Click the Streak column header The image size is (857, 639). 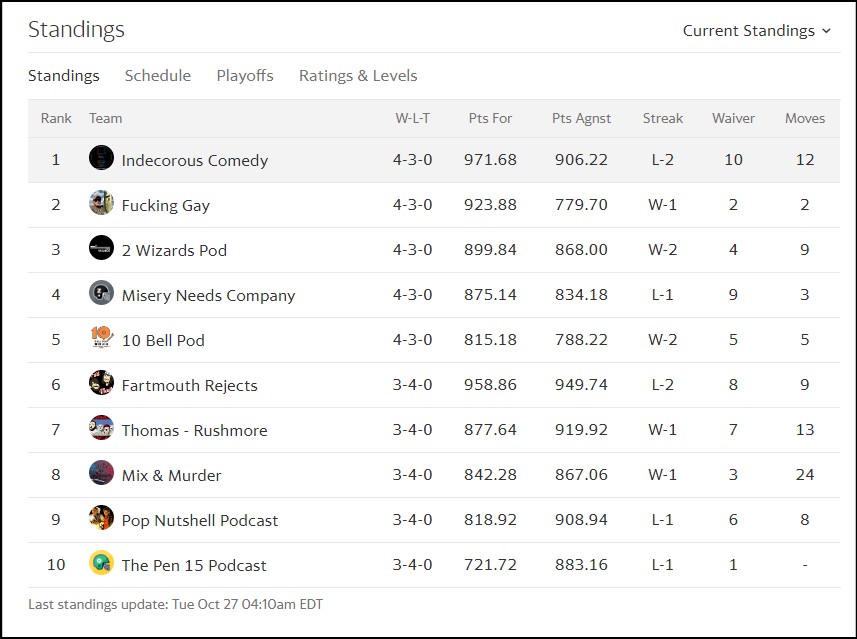click(663, 118)
